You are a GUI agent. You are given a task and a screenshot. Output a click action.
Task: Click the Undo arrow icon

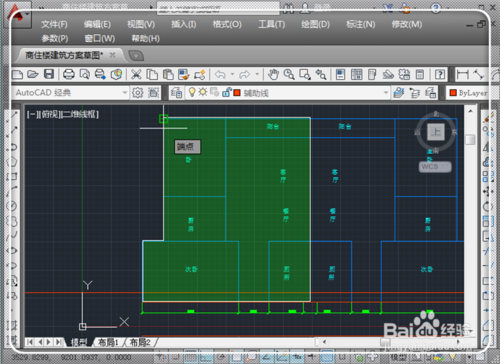click(220, 74)
